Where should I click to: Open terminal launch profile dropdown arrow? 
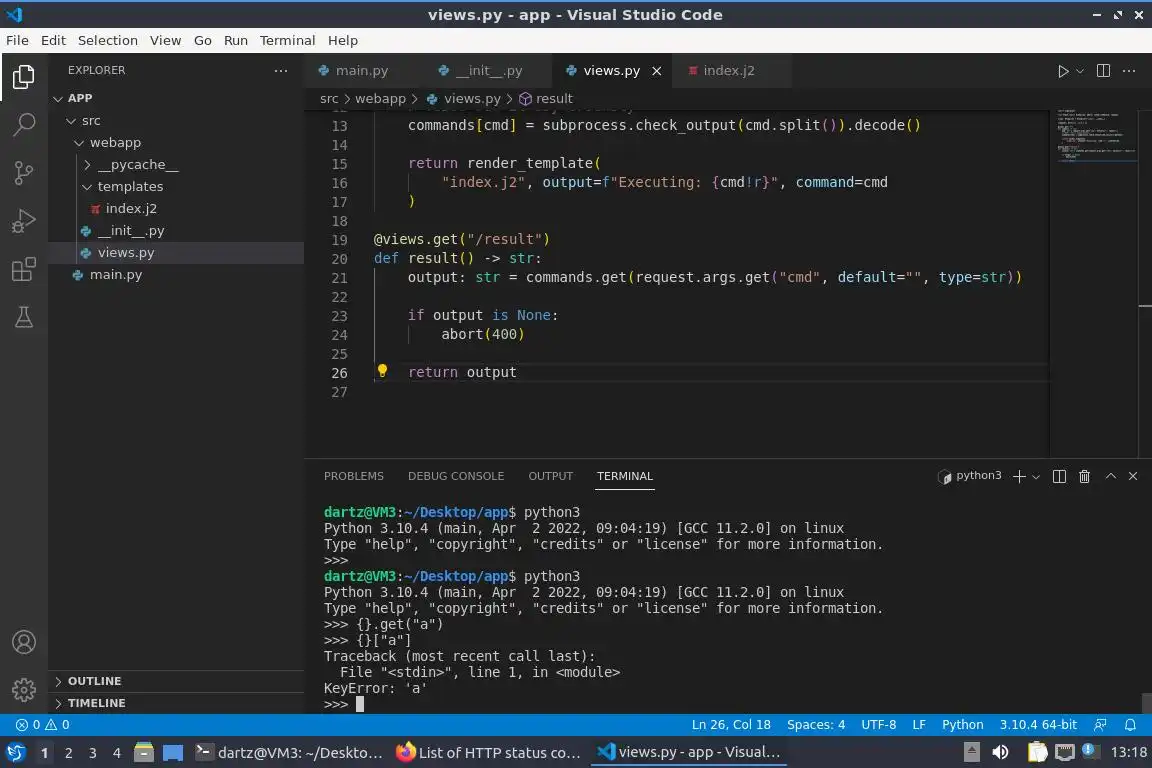click(1036, 477)
